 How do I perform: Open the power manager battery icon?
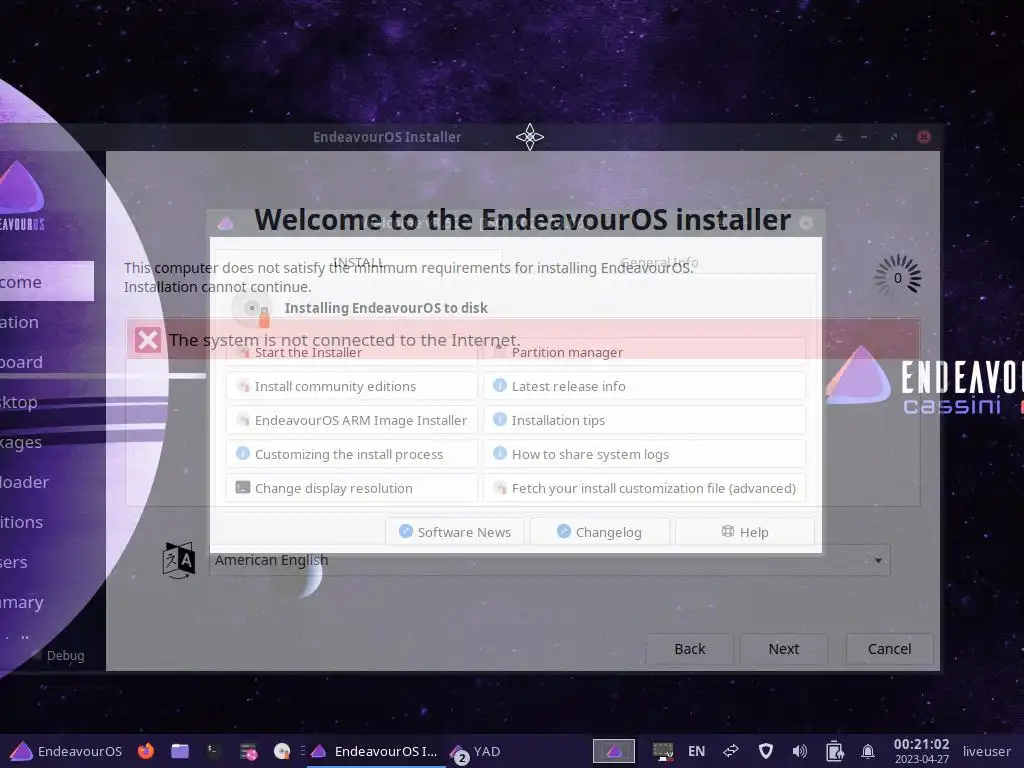(x=834, y=751)
